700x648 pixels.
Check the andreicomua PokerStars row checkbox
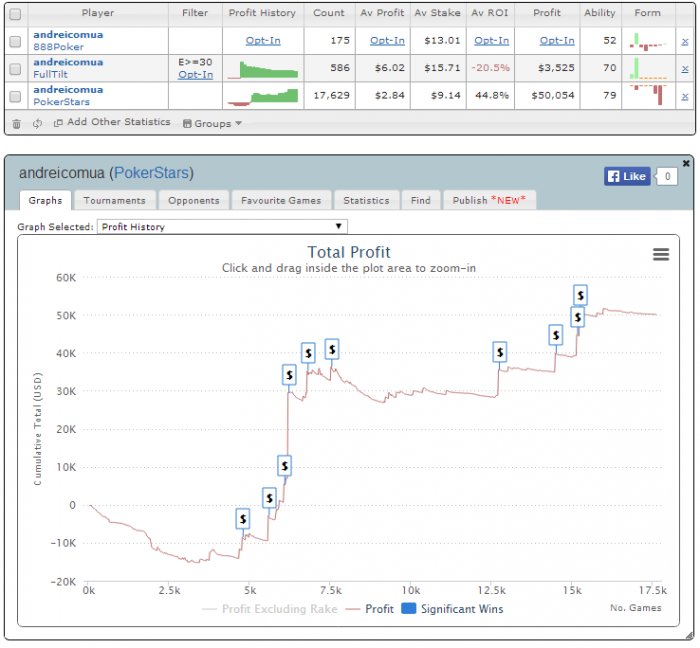point(15,96)
